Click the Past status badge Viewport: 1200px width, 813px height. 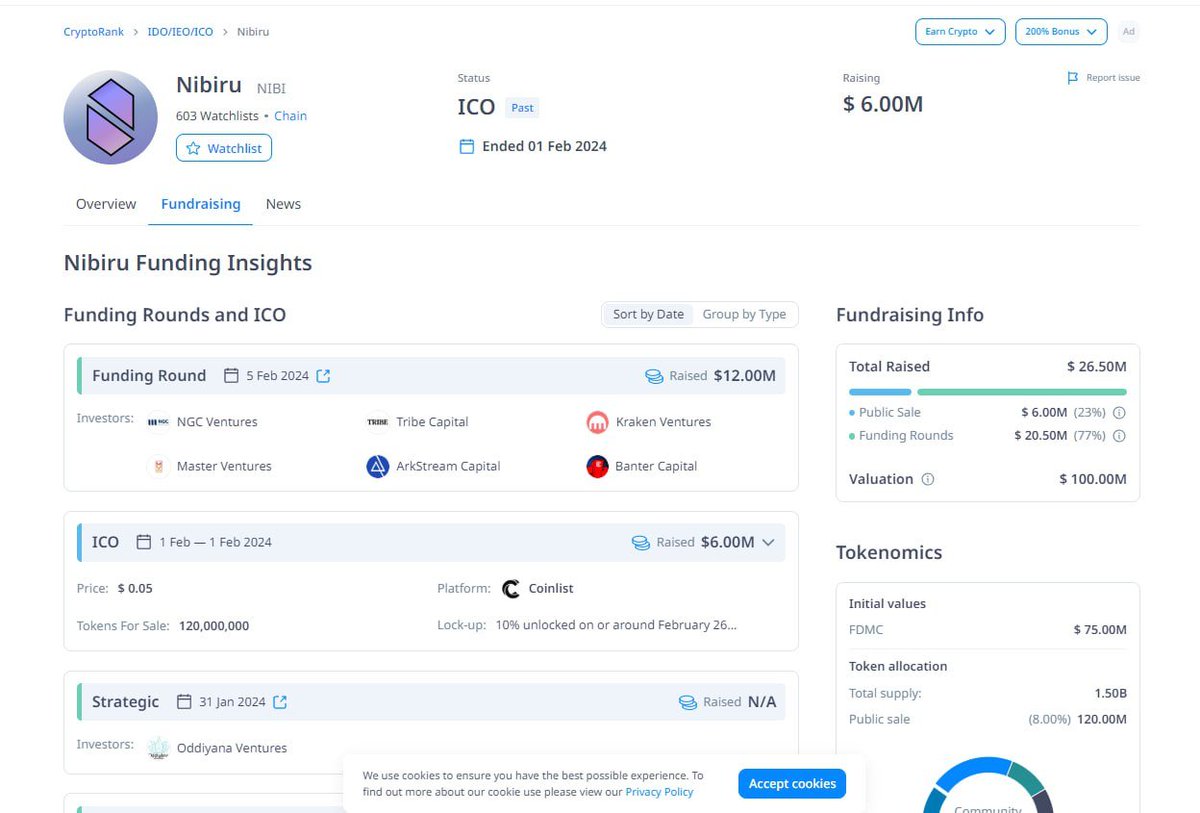522,108
